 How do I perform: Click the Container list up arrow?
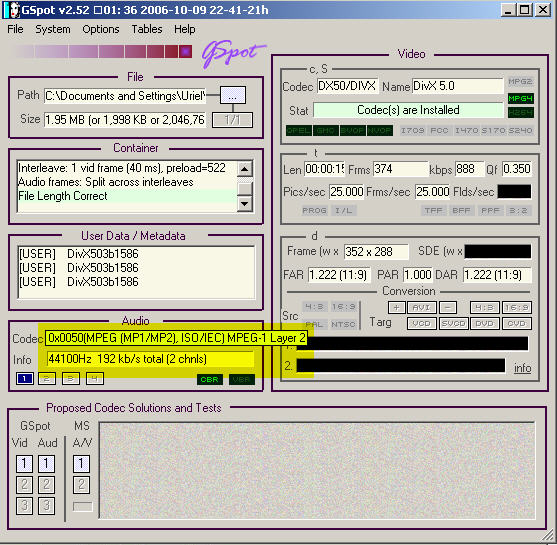244,169
